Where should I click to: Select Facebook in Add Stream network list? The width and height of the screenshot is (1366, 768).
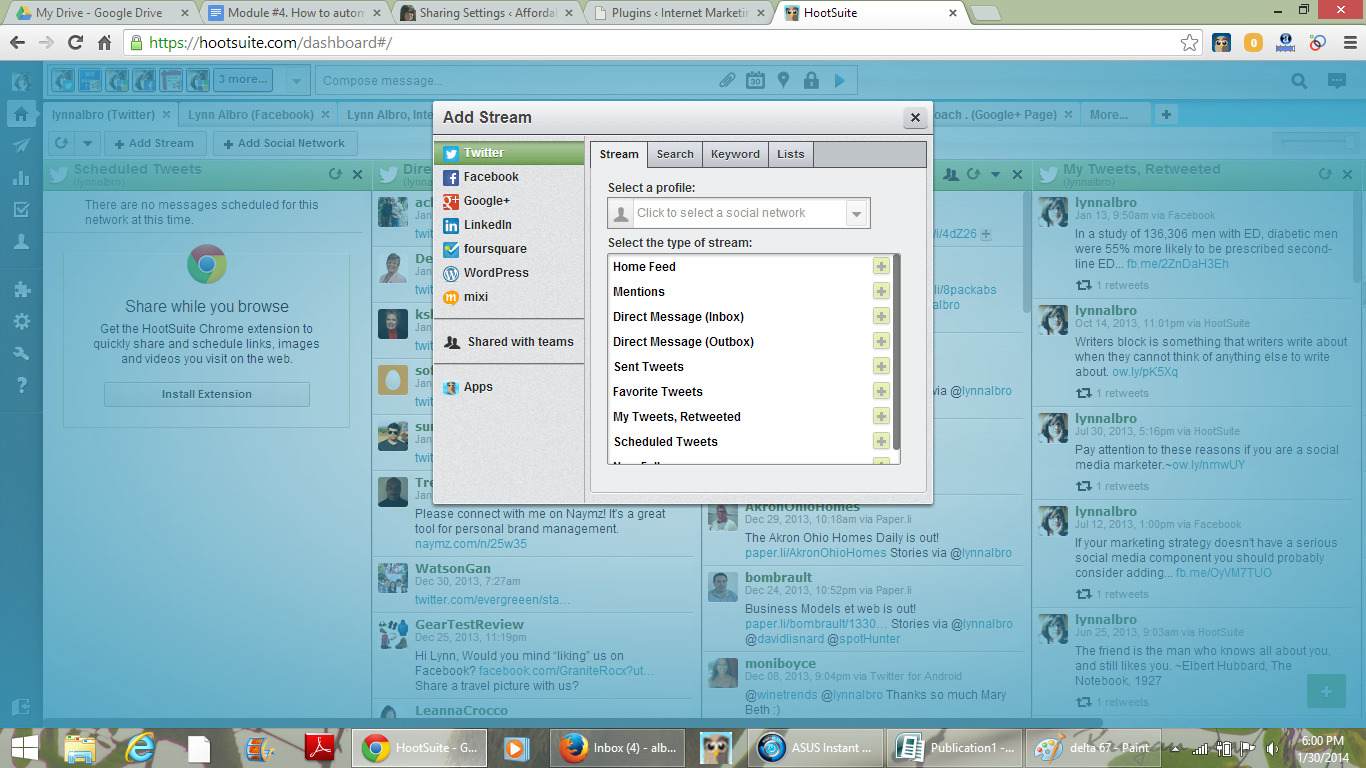(509, 177)
